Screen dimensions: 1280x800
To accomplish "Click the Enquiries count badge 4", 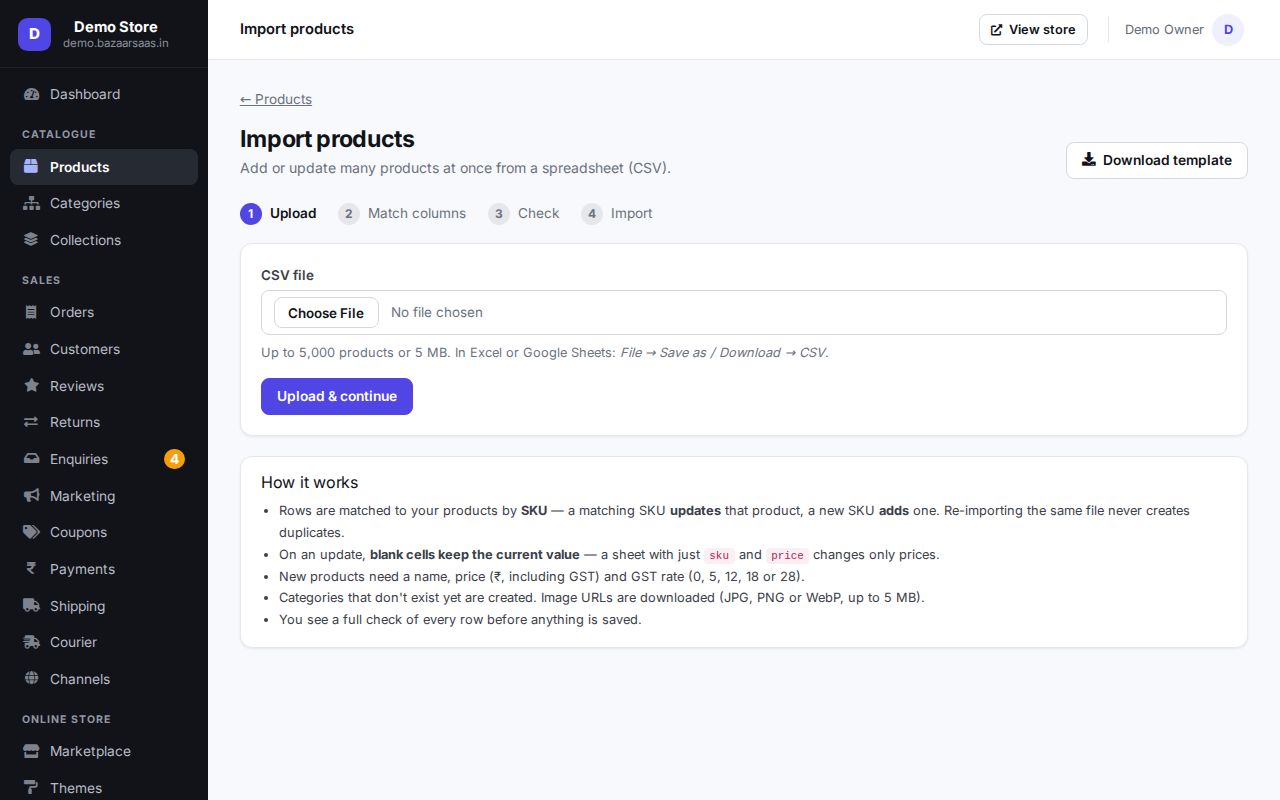I will tap(174, 459).
